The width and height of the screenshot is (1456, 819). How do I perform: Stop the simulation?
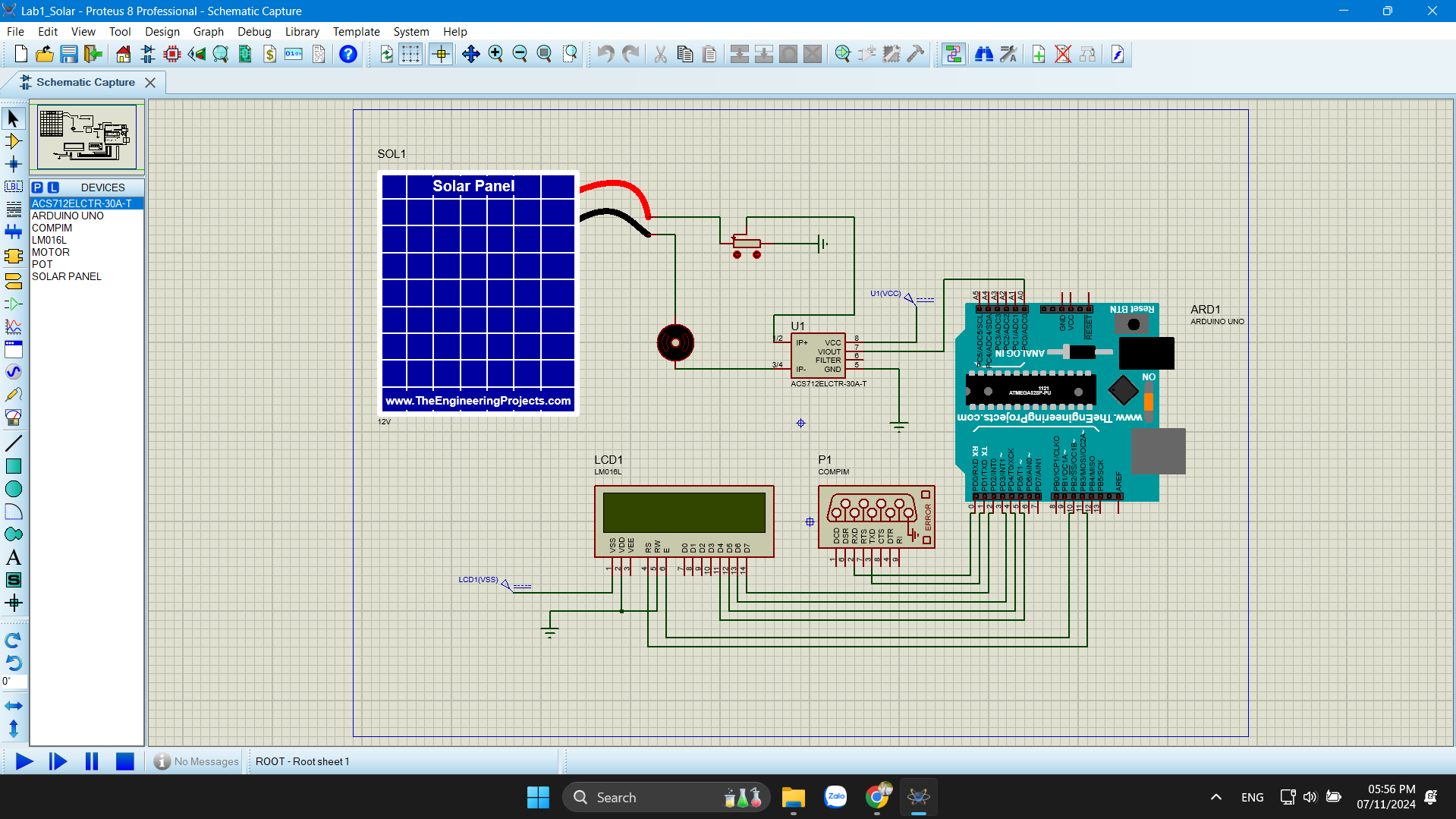125,761
